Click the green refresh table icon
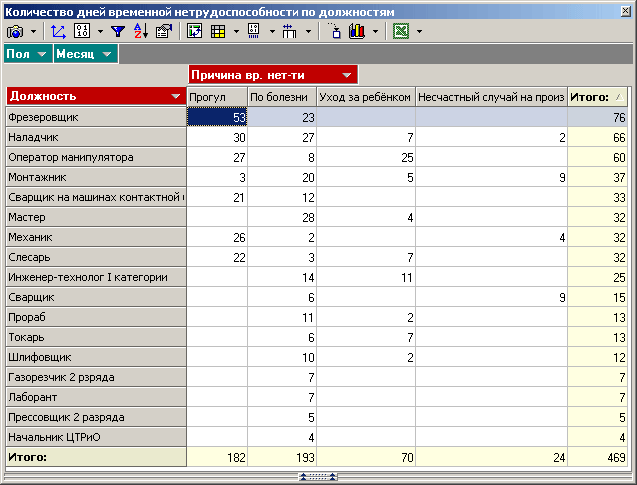Viewport: 637px width, 485px height. coord(195,31)
